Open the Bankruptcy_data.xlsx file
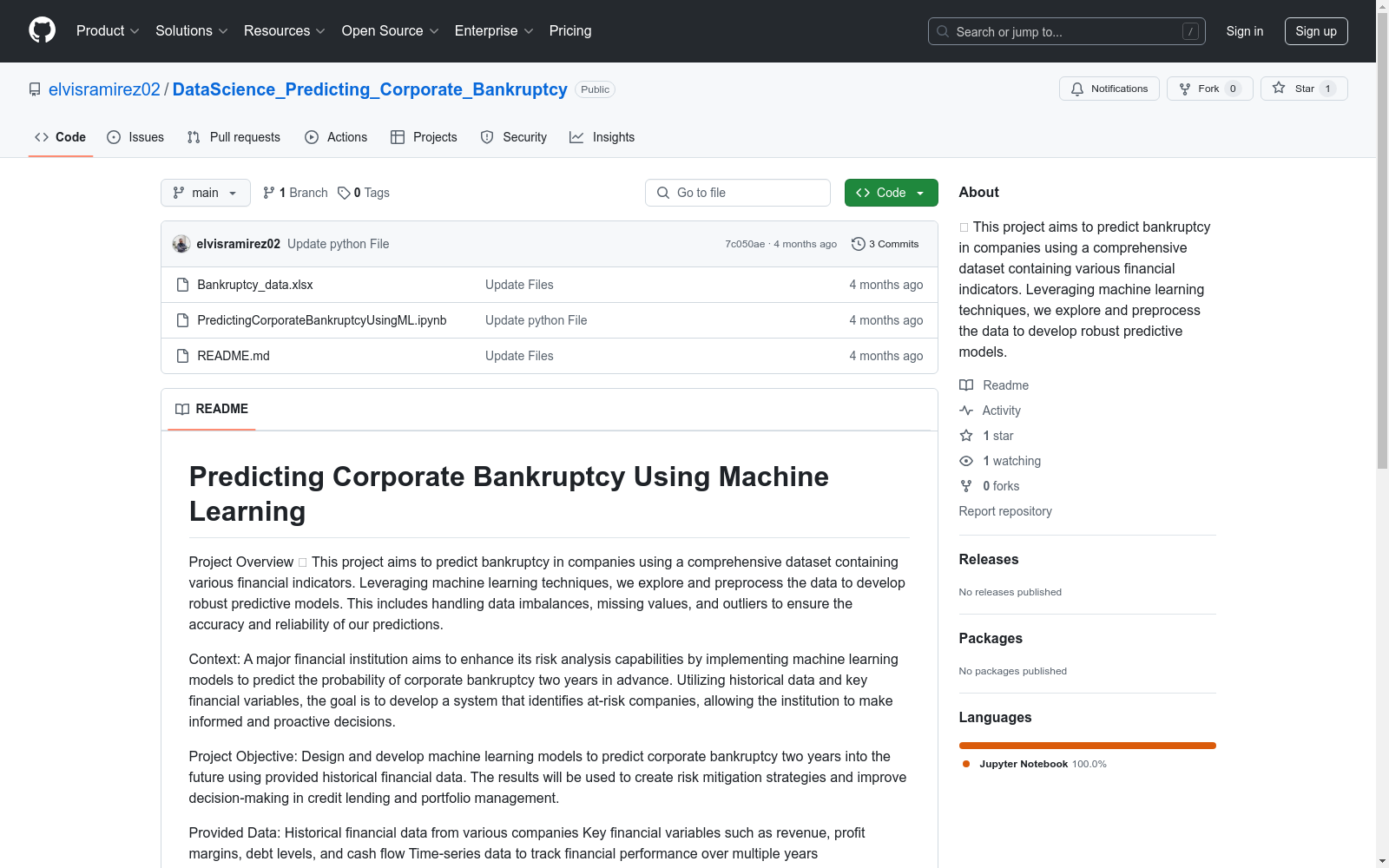The width and height of the screenshot is (1389, 868). click(x=255, y=285)
